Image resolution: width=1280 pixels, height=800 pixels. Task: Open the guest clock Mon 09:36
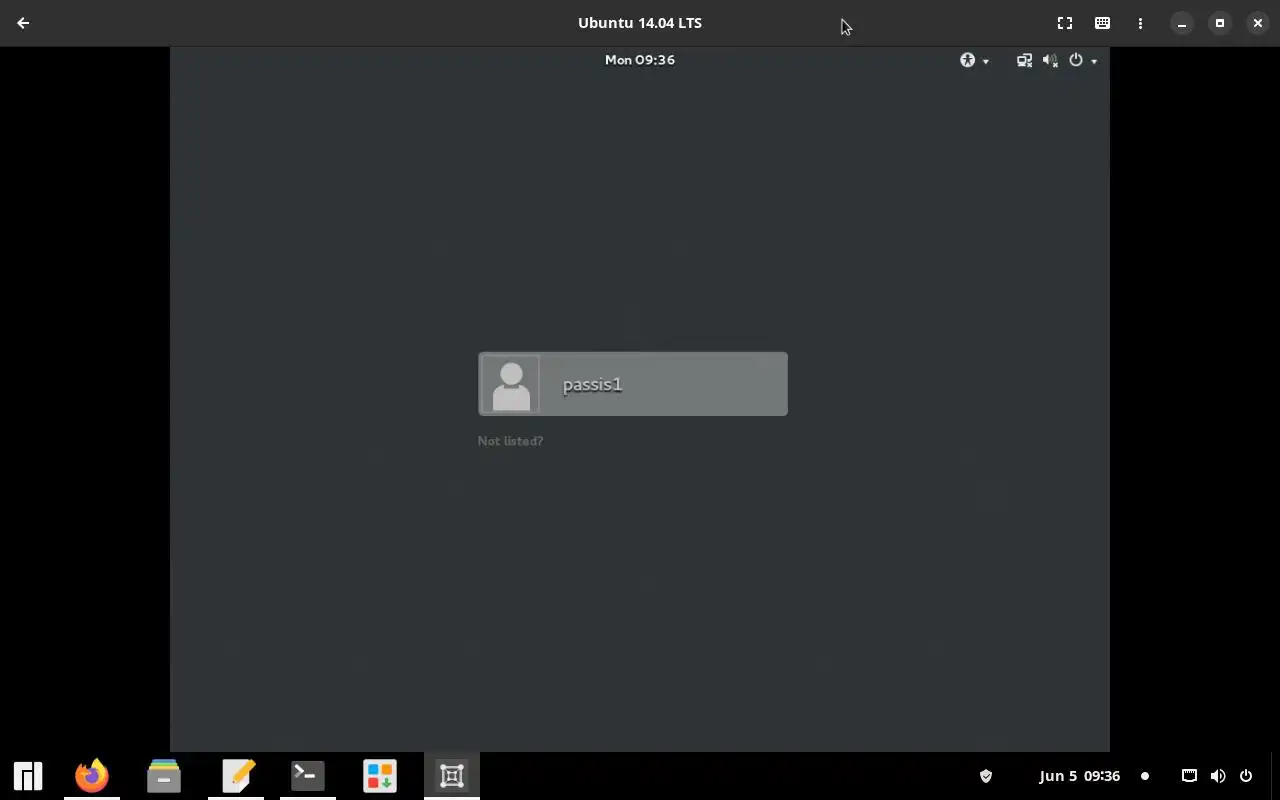pyautogui.click(x=640, y=60)
